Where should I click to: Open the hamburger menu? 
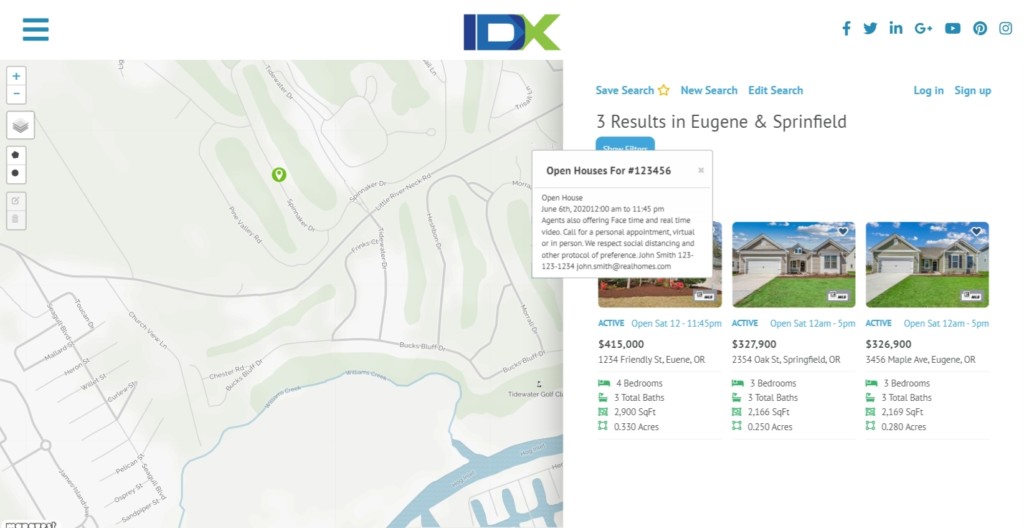(x=35, y=29)
